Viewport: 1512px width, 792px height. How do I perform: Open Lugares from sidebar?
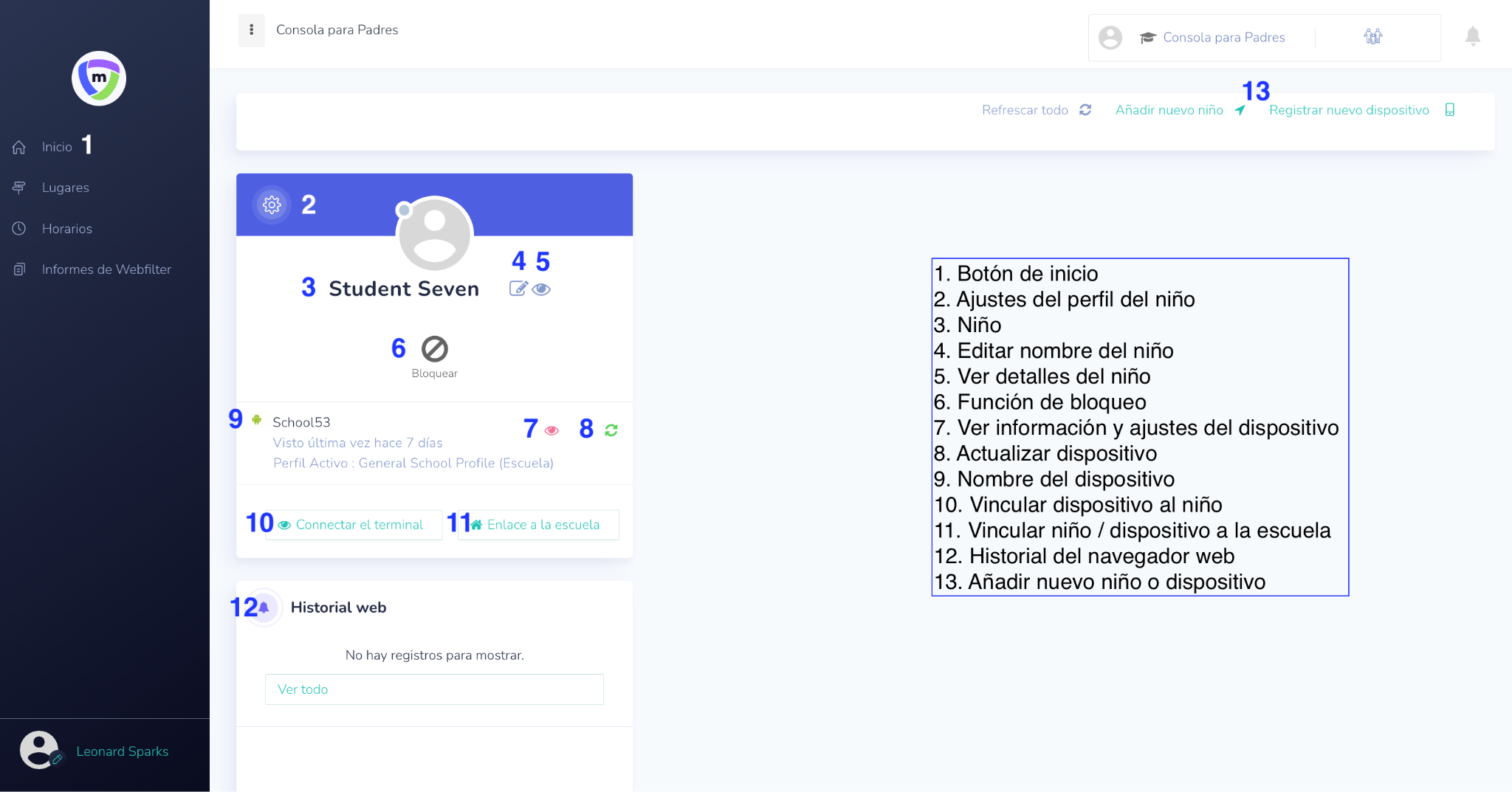tap(65, 187)
